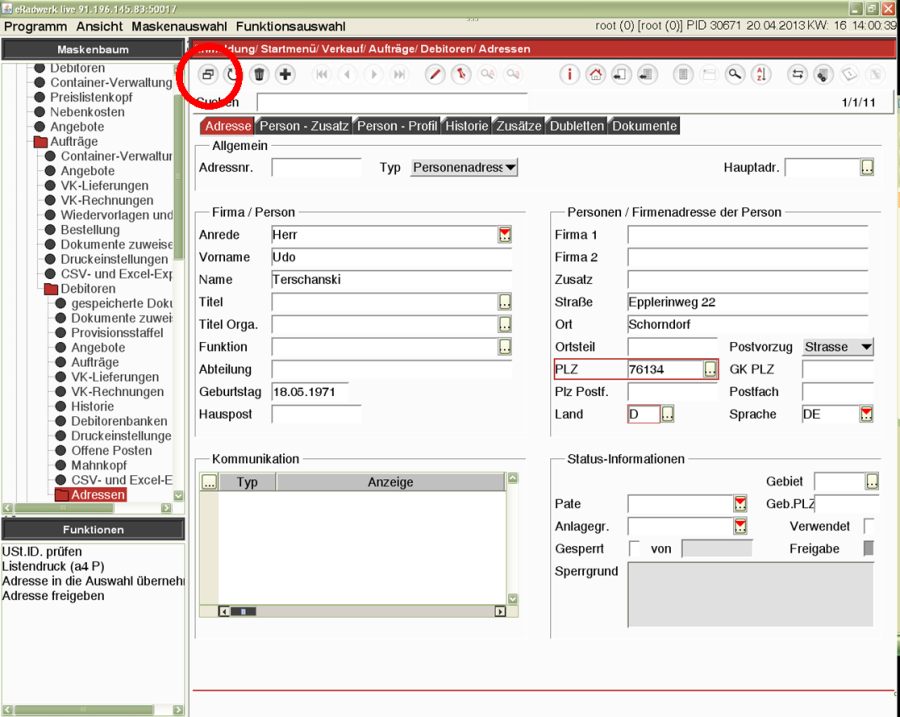Switch to the Person - Zusatz tab
This screenshot has width=900, height=717.
pyautogui.click(x=304, y=126)
